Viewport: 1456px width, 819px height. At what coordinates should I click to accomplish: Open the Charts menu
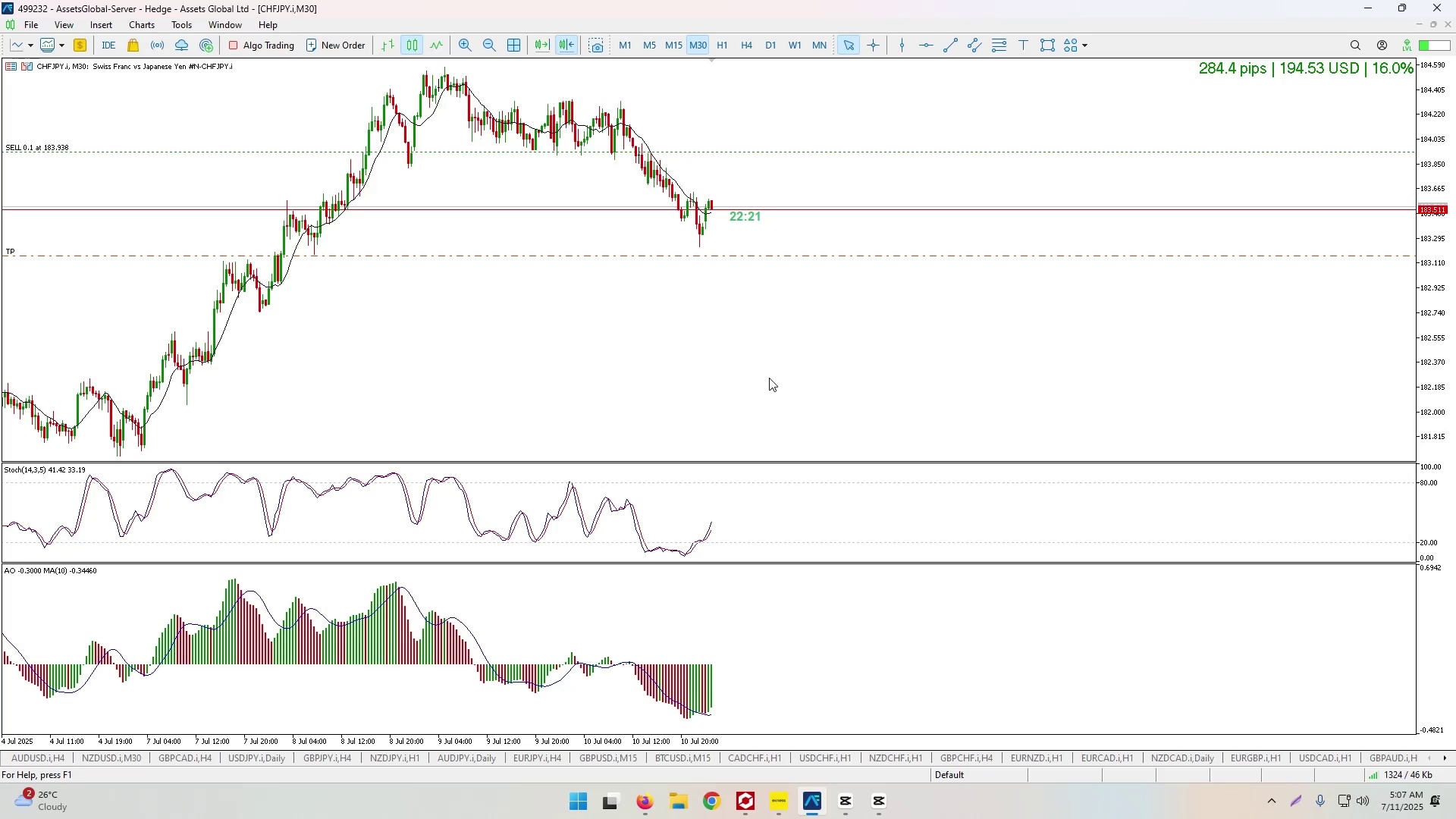[142, 25]
